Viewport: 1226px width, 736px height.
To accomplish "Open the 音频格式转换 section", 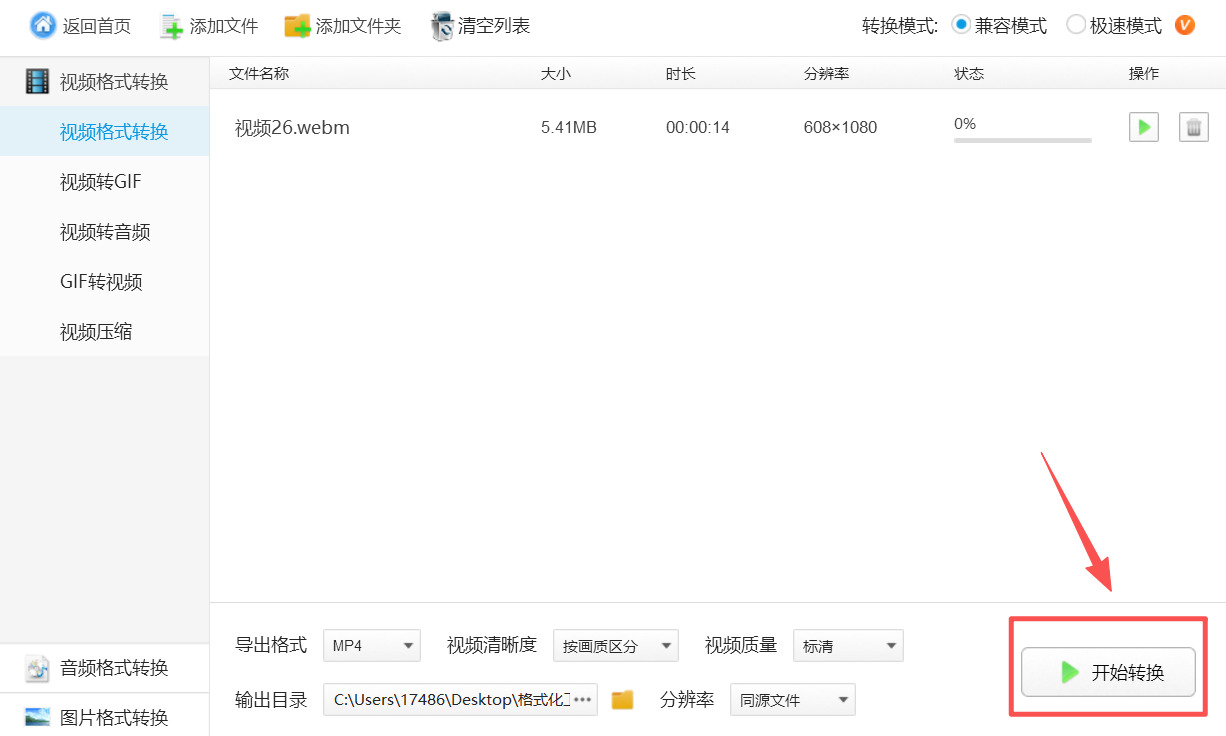I will (x=104, y=668).
